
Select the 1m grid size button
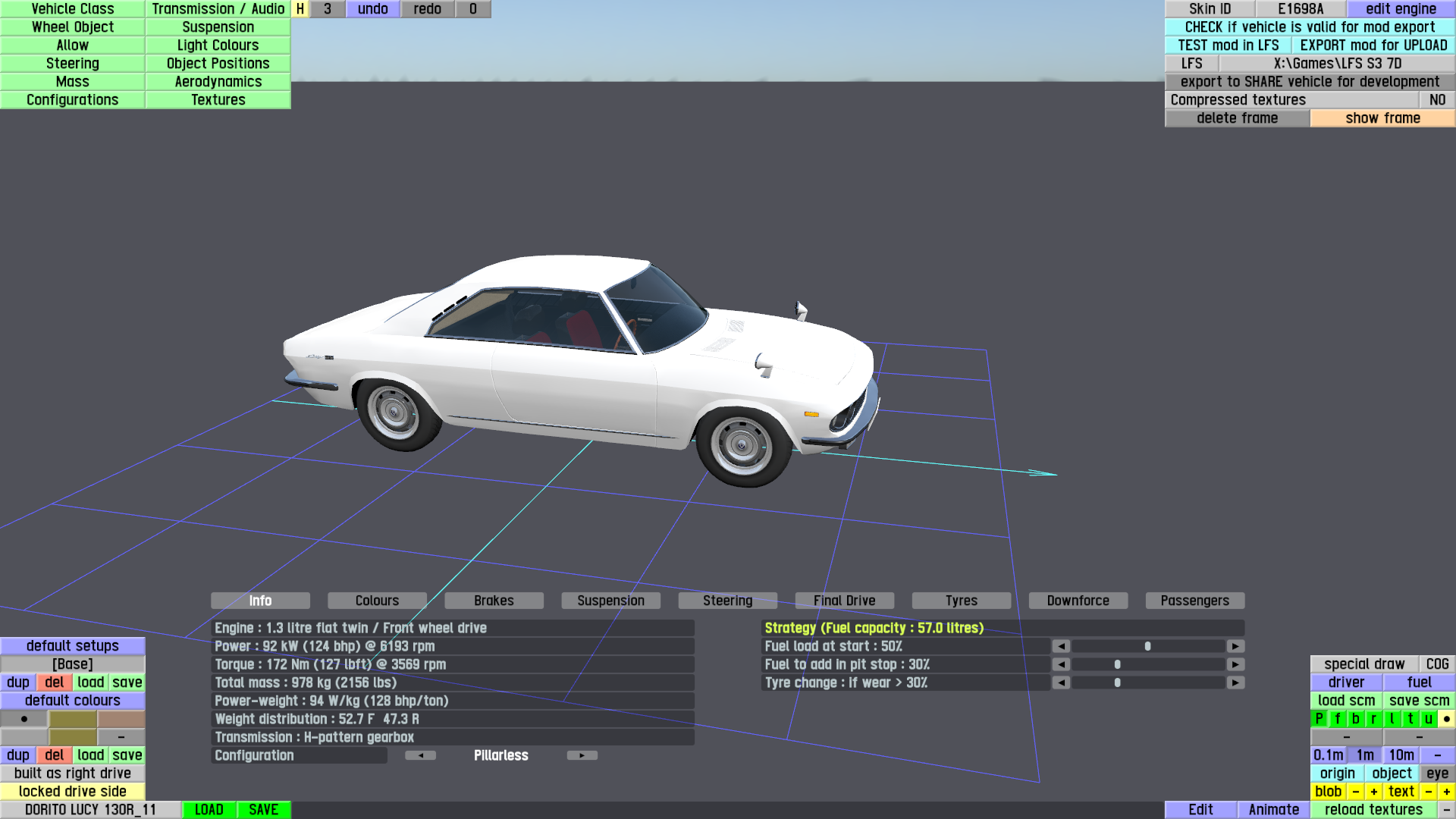[x=1365, y=755]
